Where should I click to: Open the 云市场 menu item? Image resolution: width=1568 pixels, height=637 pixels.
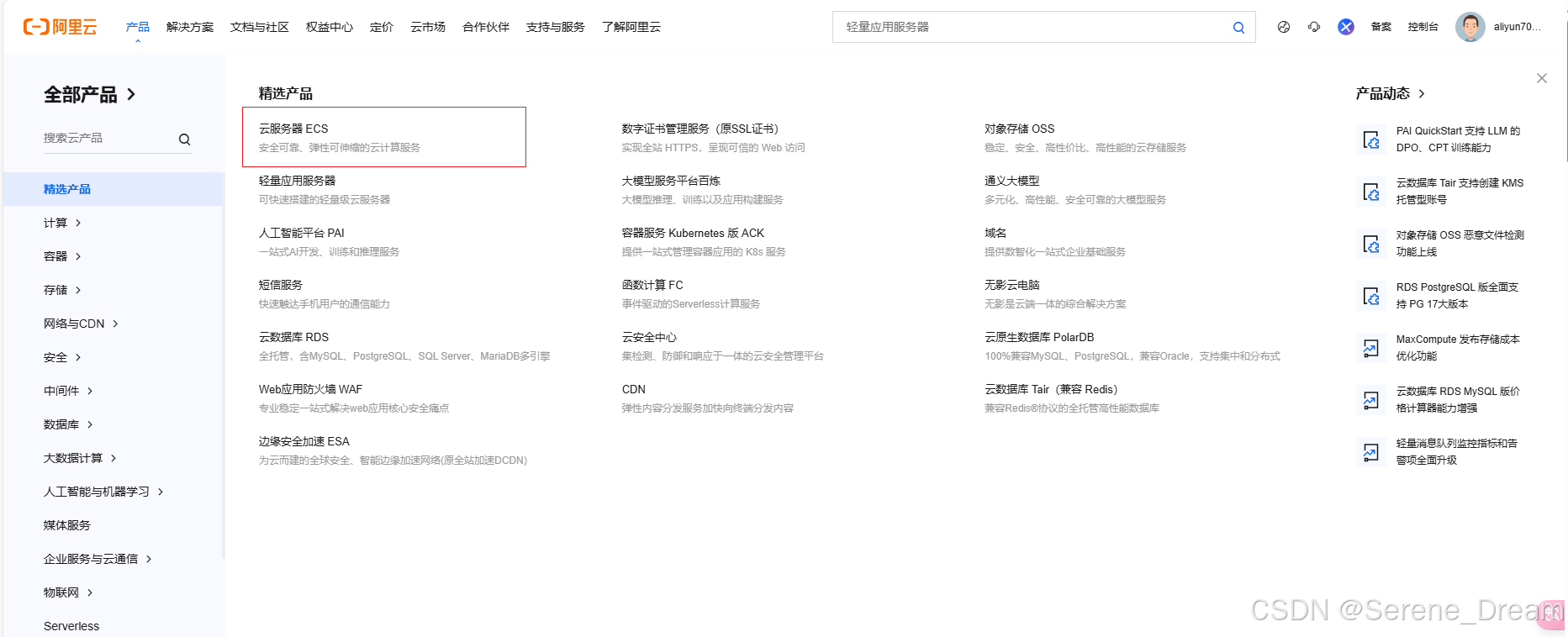coord(428,27)
